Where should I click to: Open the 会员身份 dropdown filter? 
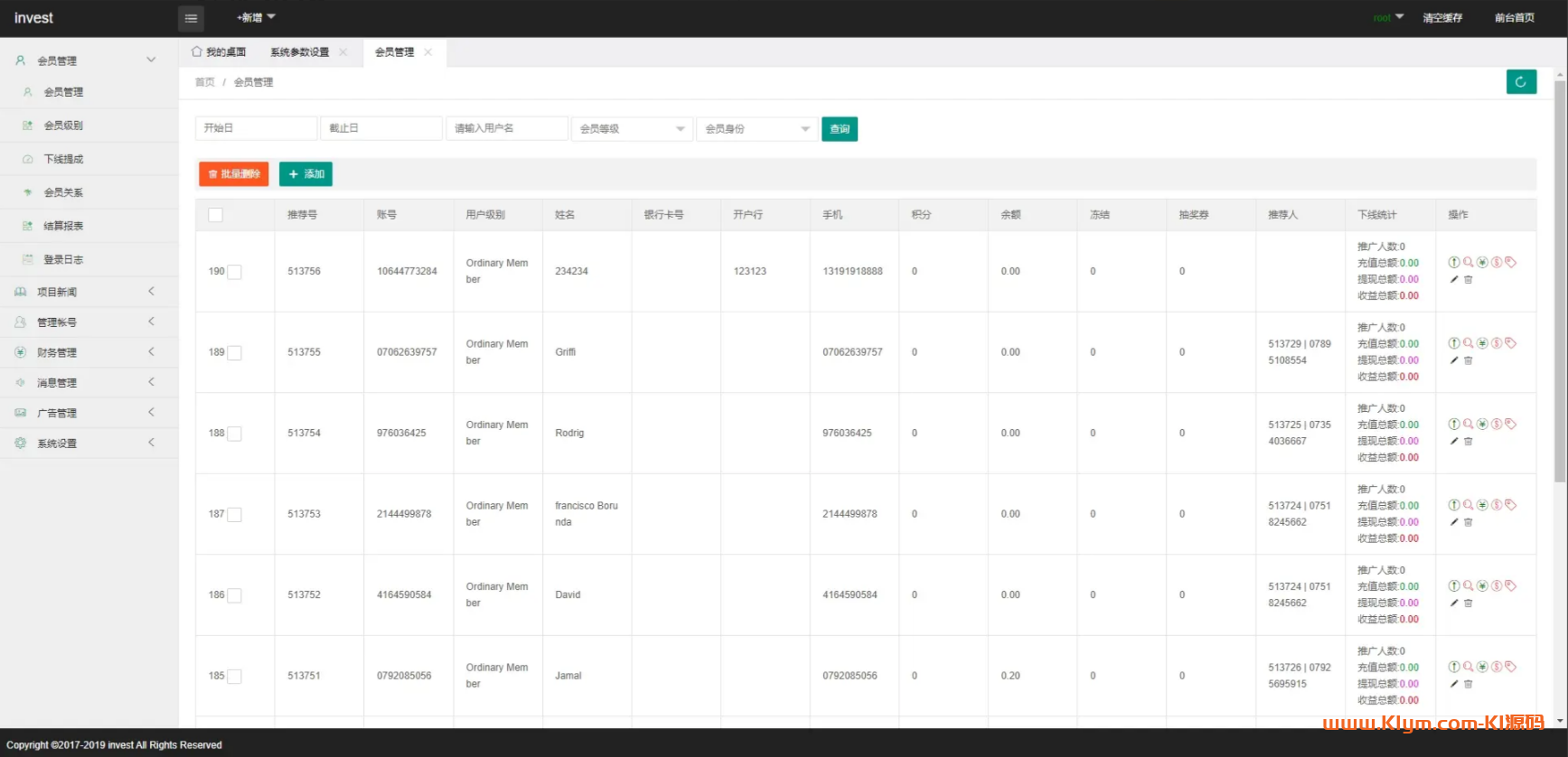tap(756, 129)
